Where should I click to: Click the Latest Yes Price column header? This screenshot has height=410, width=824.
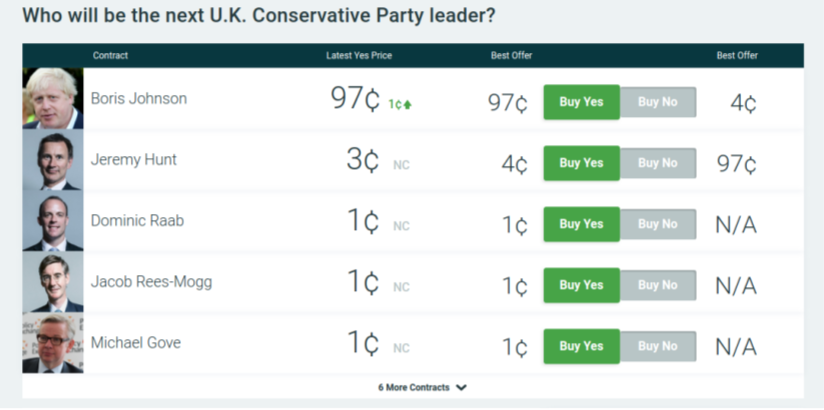tap(359, 56)
